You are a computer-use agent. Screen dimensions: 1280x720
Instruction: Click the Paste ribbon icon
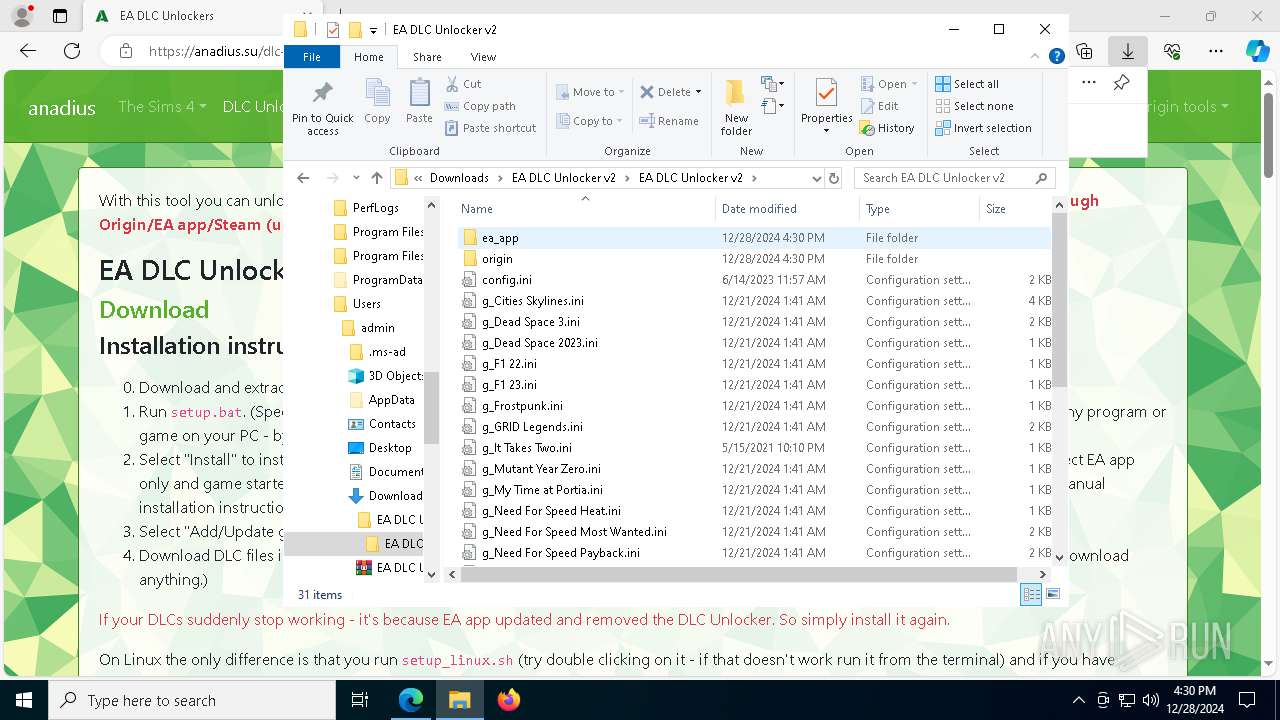click(x=419, y=95)
